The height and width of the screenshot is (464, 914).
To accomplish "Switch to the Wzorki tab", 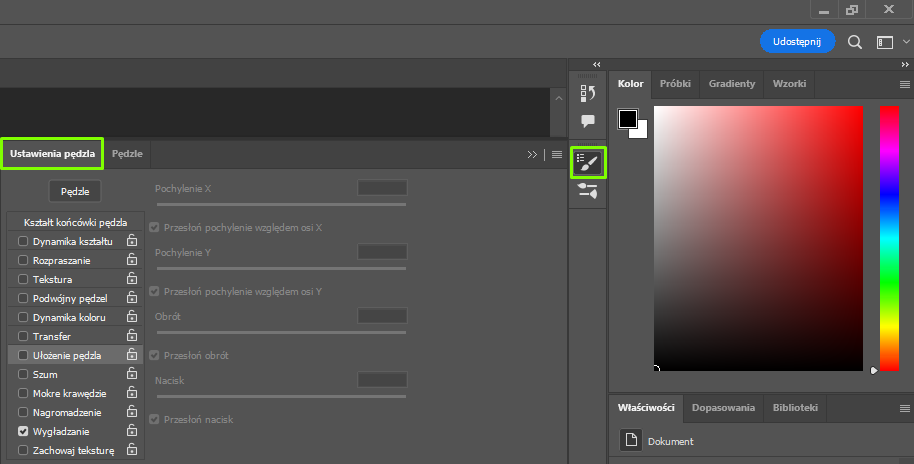I will coord(789,84).
